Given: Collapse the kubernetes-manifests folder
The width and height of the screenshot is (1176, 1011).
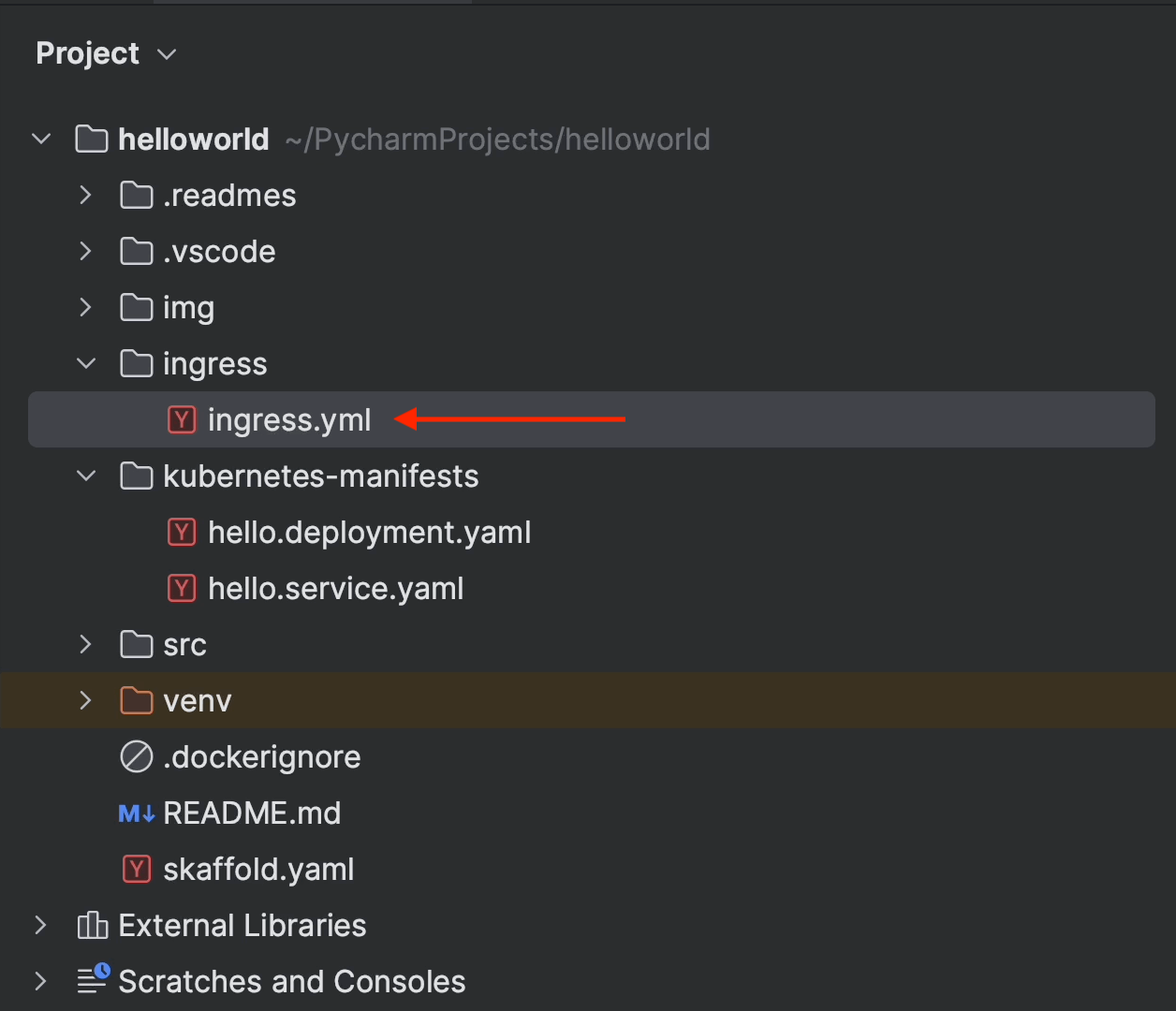Looking at the screenshot, I should [86, 476].
